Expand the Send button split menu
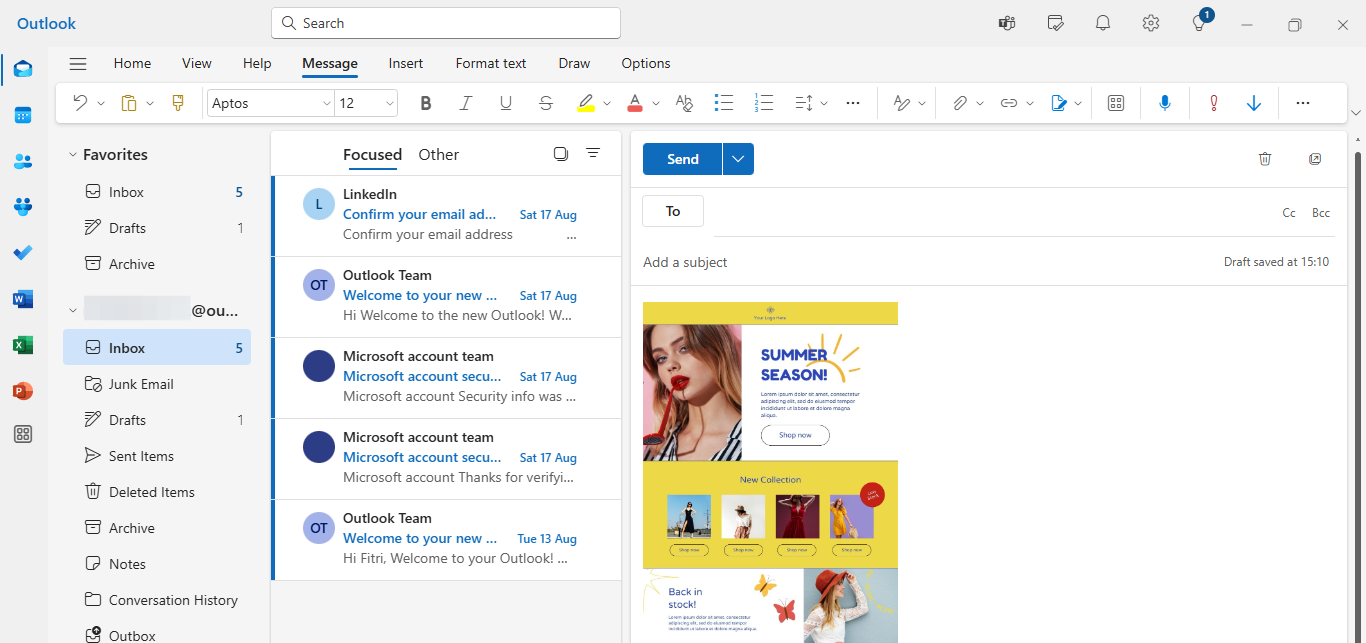The height and width of the screenshot is (643, 1366). click(x=737, y=158)
